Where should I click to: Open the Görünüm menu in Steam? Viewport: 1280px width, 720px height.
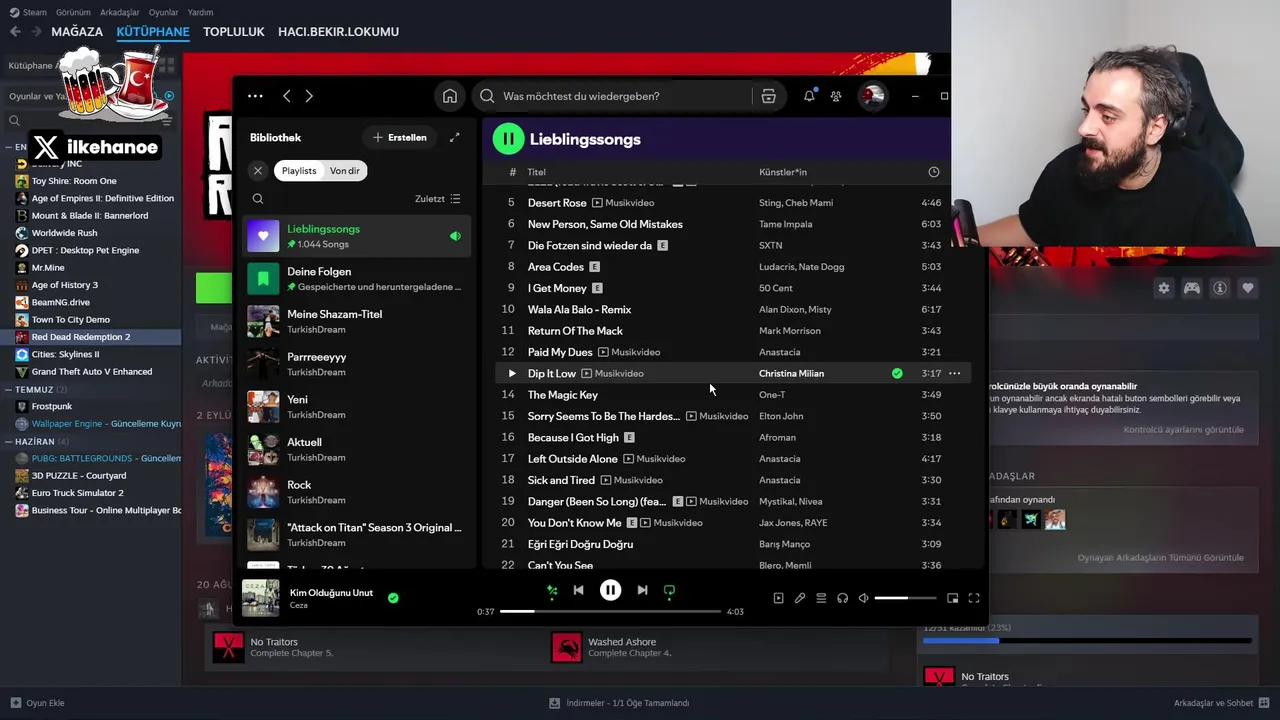click(x=73, y=12)
